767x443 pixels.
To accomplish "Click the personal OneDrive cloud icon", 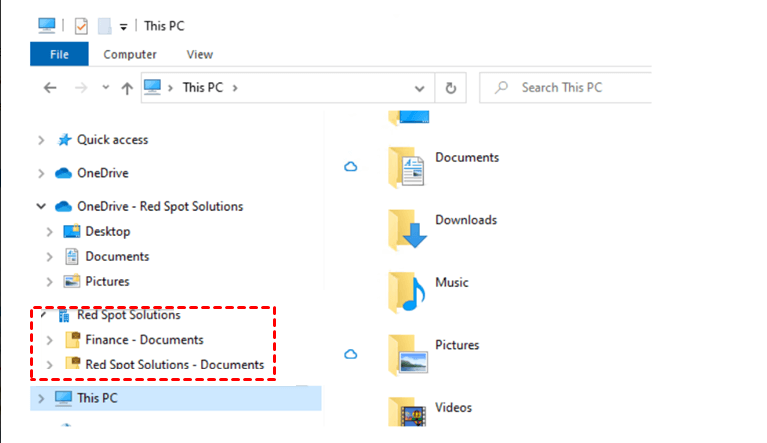I will [x=64, y=173].
